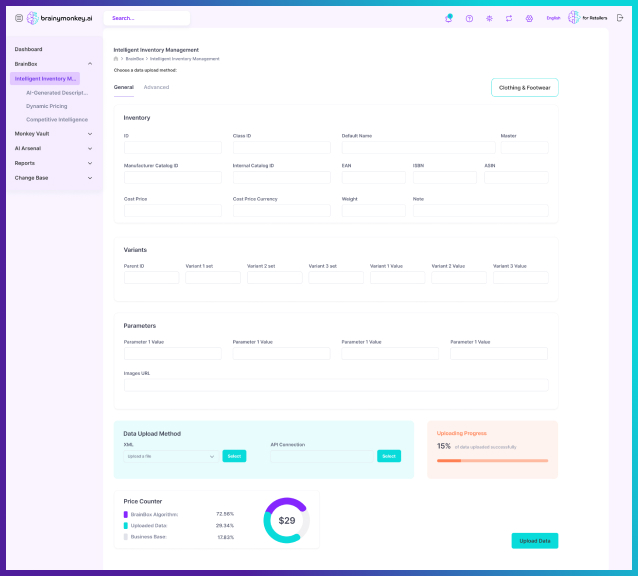Open settings via the header gear icon
This screenshot has width=638, height=576.
[x=529, y=18]
